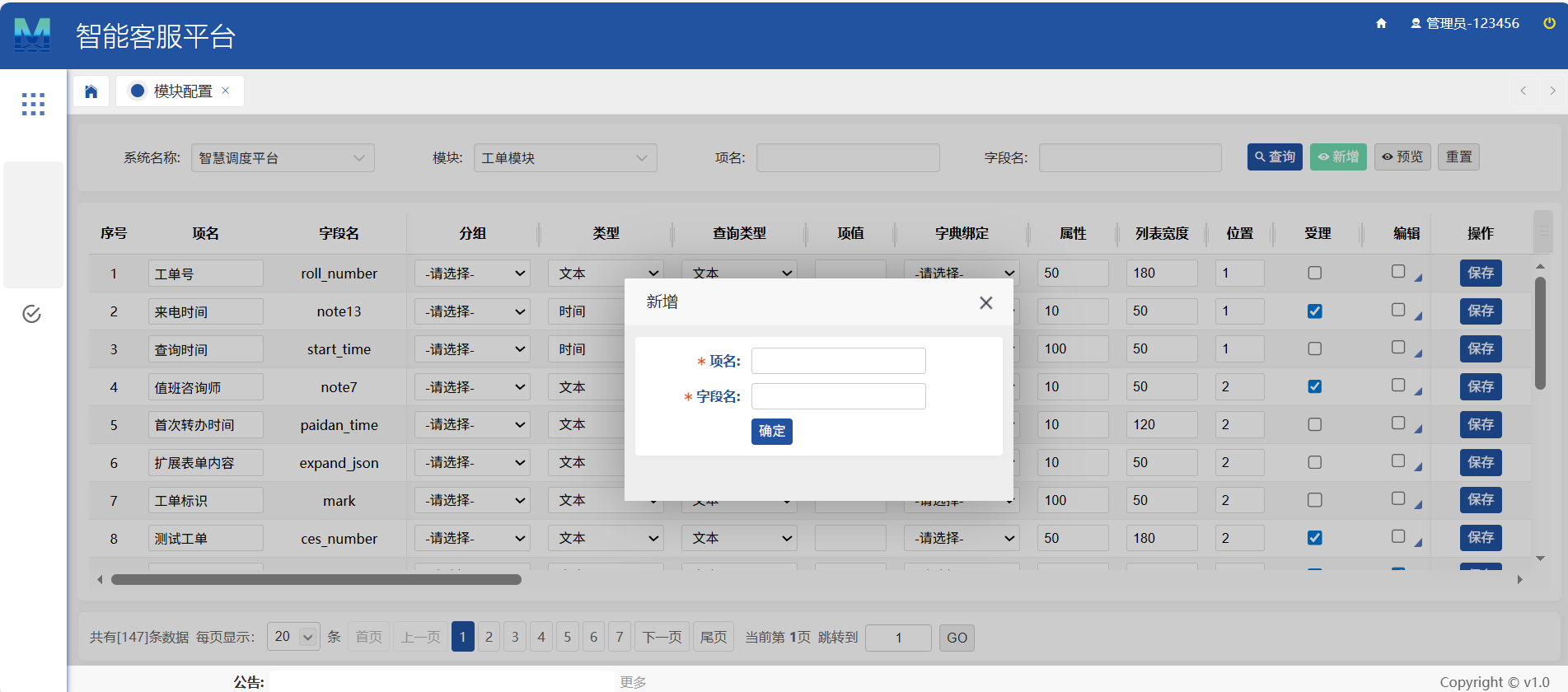The image size is (1568, 692).
Task: Click the tab scroll right arrow
Action: click(1552, 91)
